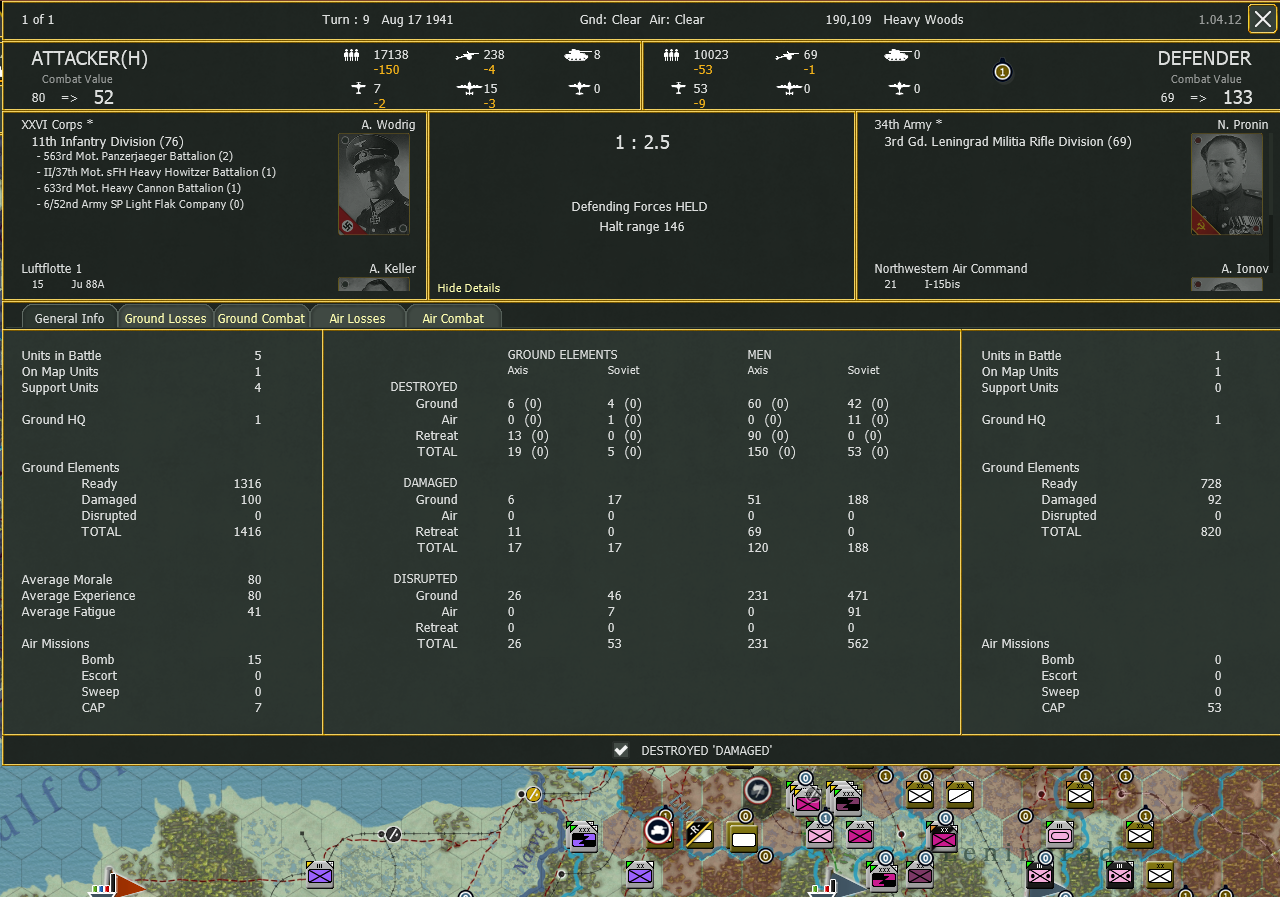This screenshot has width=1280, height=897.
Task: Select 3rd Gd. Leningrad Militia Rifle Division
Action: point(1008,142)
